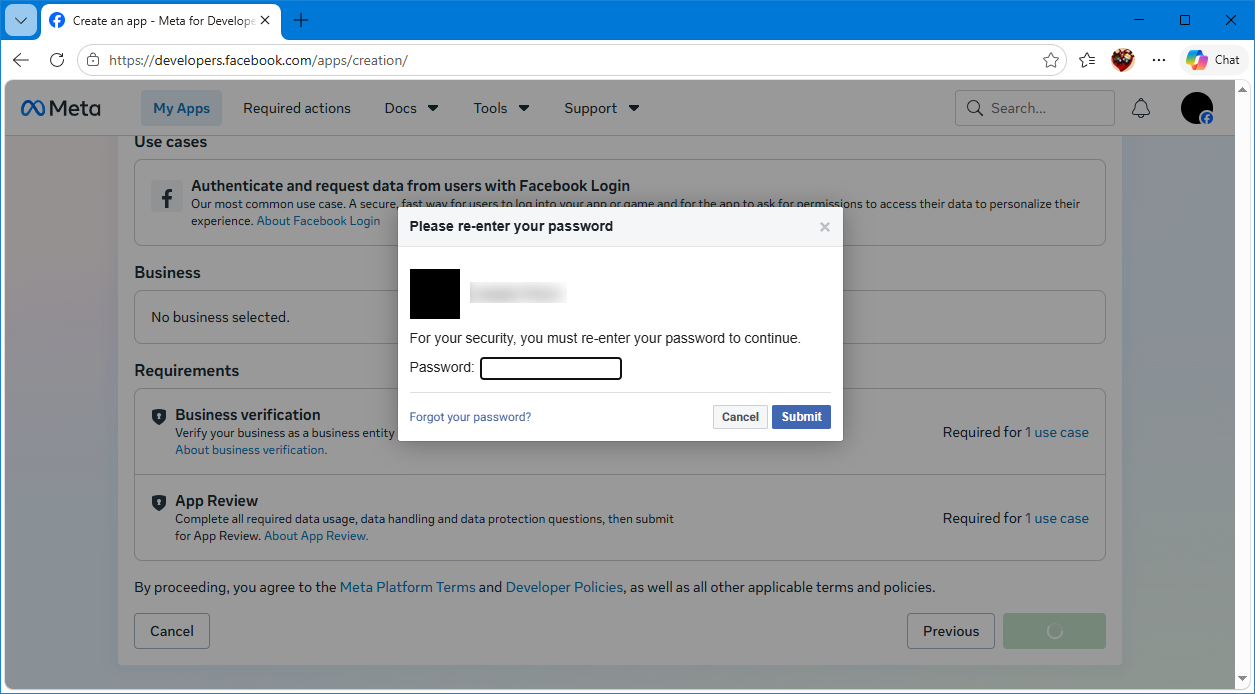Focus the Password input field
Image resolution: width=1255 pixels, height=694 pixels.
[551, 369]
